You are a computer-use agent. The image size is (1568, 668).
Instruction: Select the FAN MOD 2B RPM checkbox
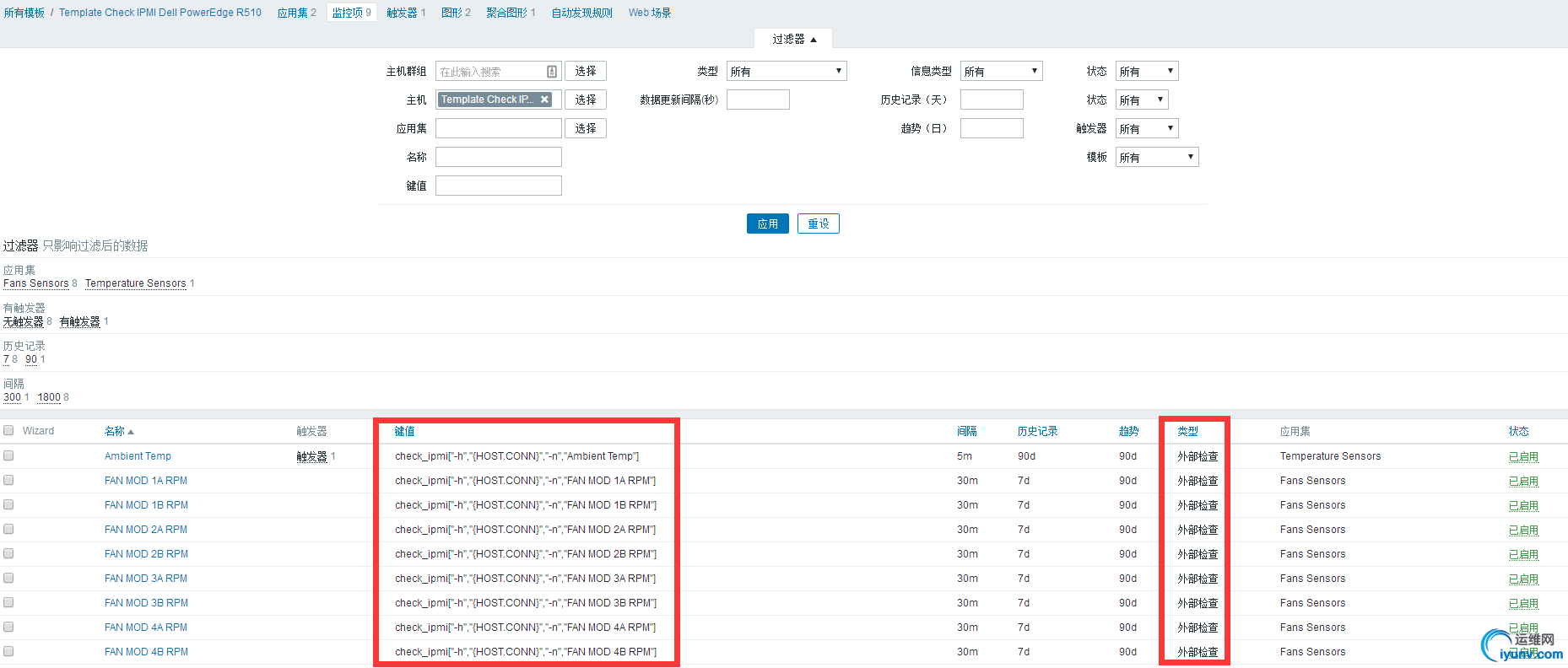point(8,553)
